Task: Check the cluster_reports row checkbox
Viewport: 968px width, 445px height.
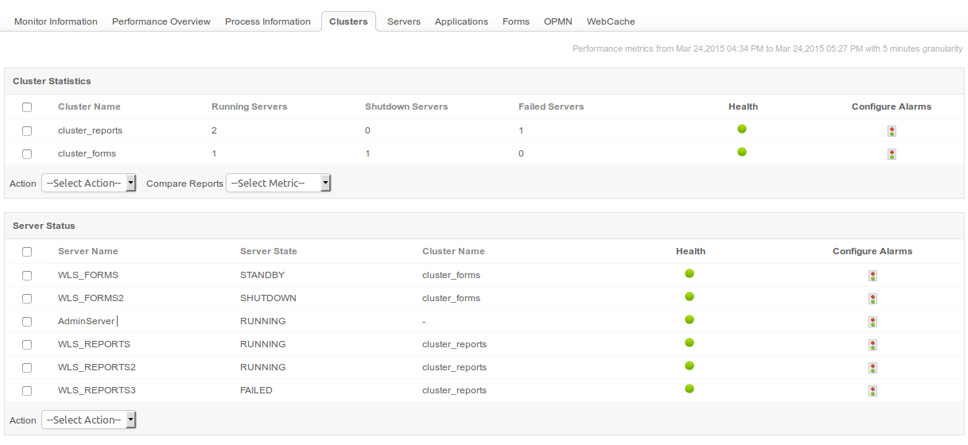Action: point(27,131)
